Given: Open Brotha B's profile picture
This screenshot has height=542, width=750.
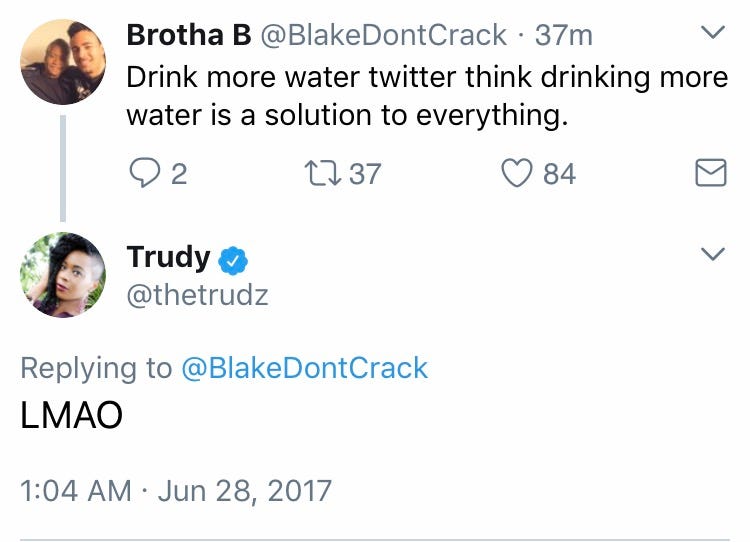Looking at the screenshot, I should coord(63,61).
